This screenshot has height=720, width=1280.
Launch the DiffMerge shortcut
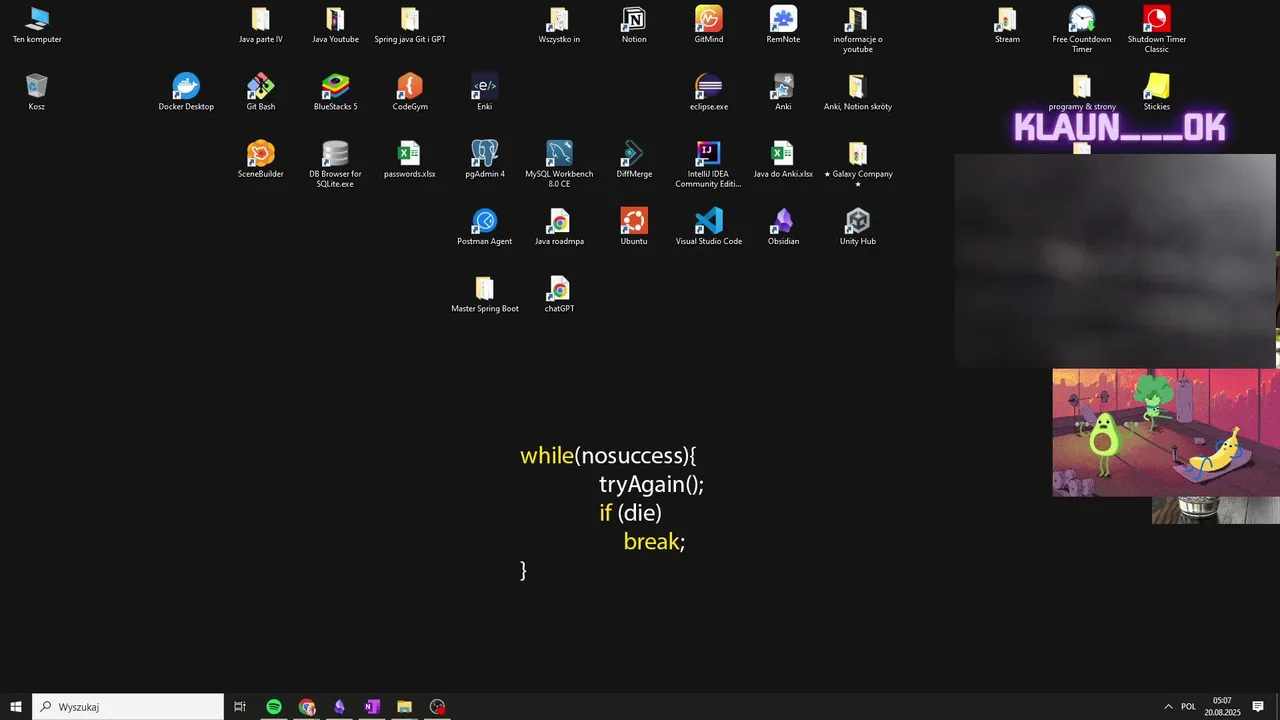tap(634, 160)
